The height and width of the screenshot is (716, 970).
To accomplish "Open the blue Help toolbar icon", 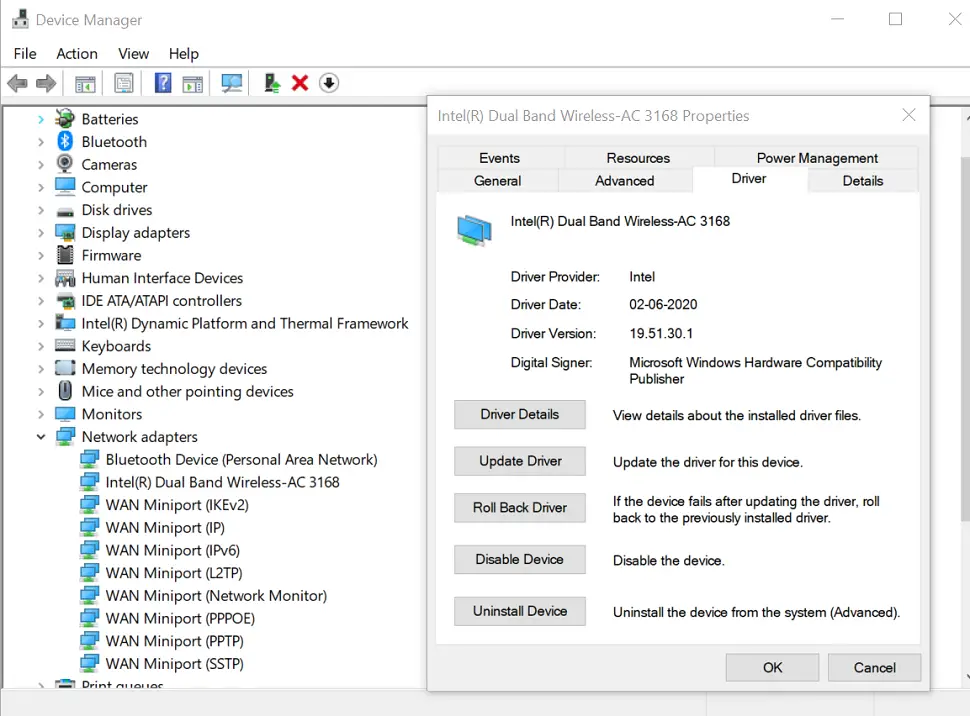I will coord(163,83).
